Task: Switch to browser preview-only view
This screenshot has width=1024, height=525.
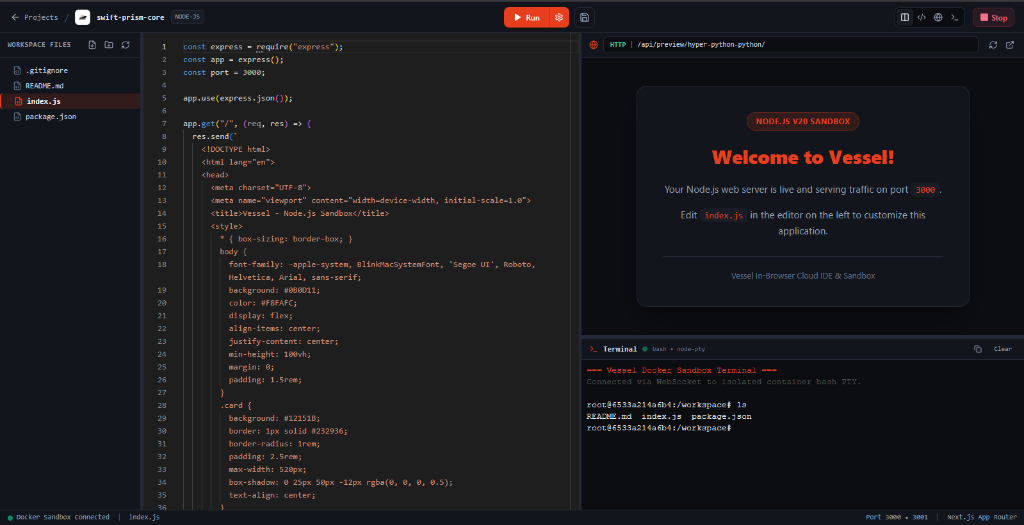Action: coord(938,18)
